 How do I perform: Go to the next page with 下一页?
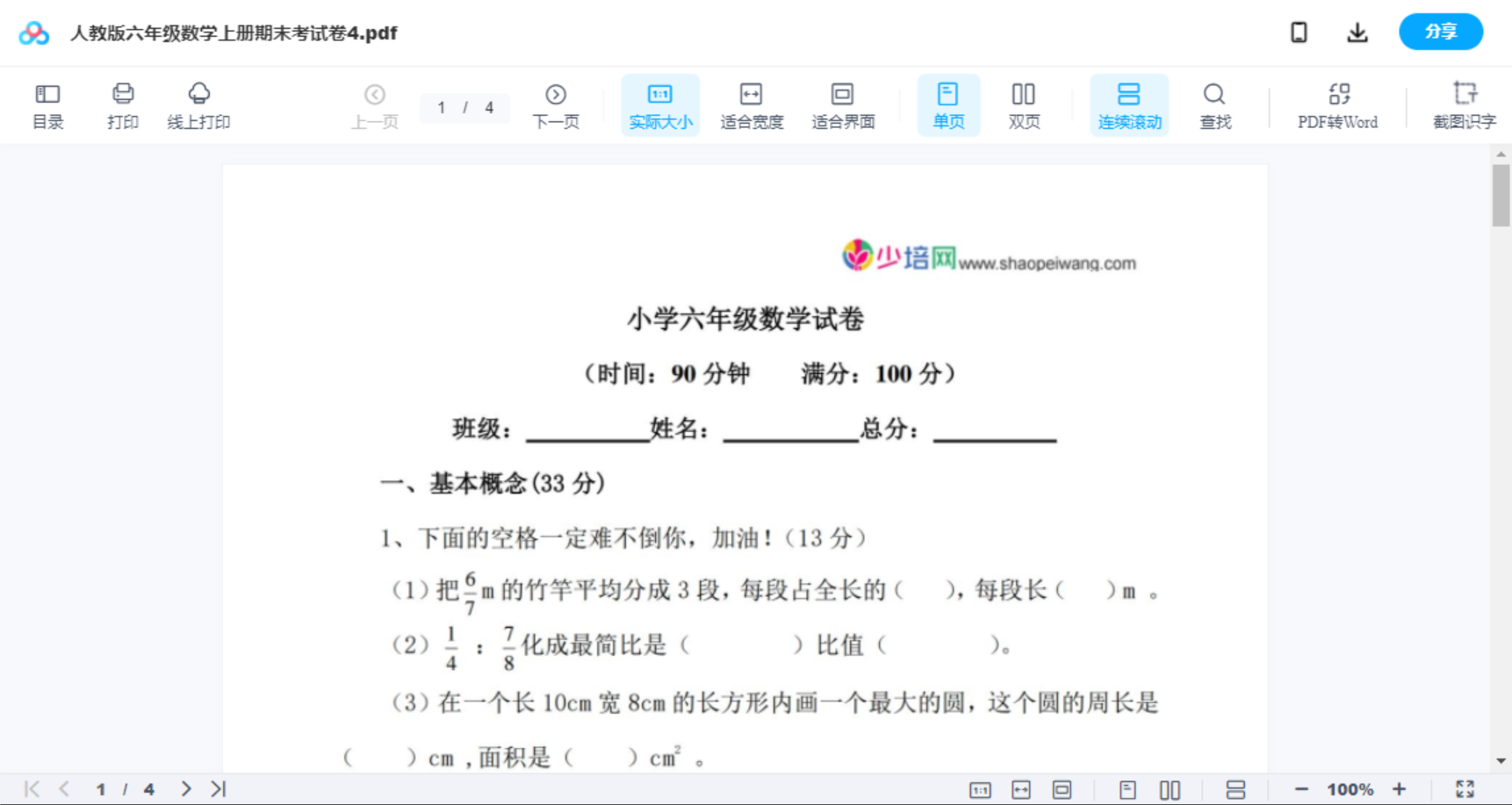[x=556, y=105]
